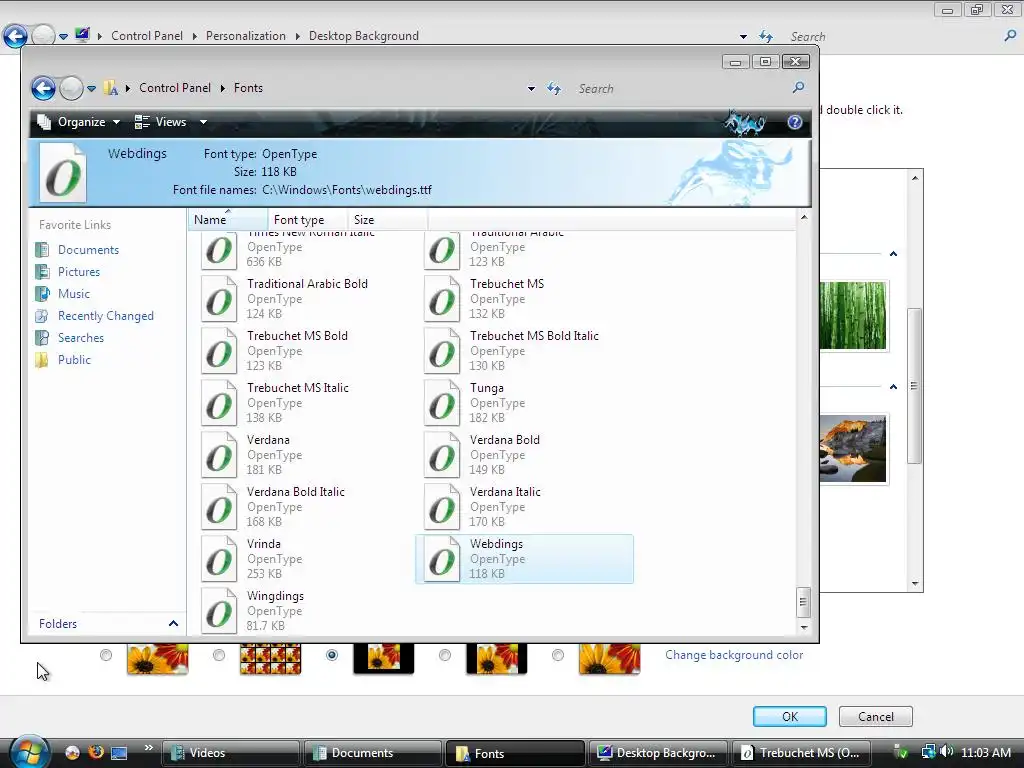Sort by Font type column header
The width and height of the screenshot is (1024, 768).
tap(307, 220)
